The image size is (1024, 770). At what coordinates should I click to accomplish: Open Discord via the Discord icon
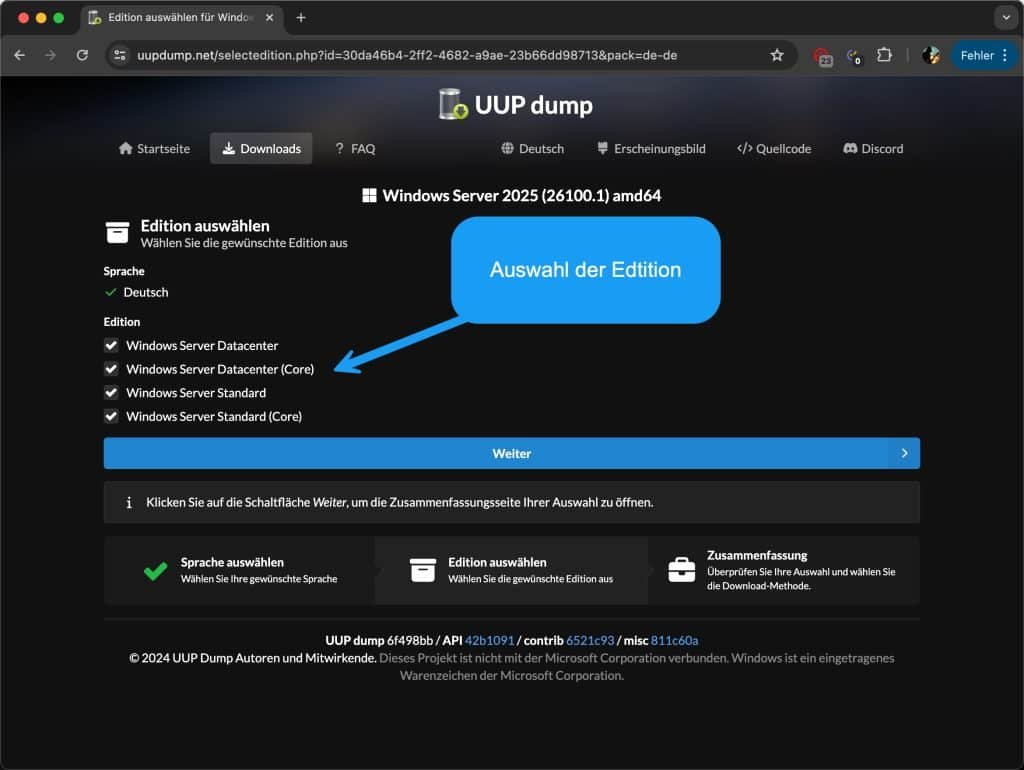pyautogui.click(x=851, y=148)
